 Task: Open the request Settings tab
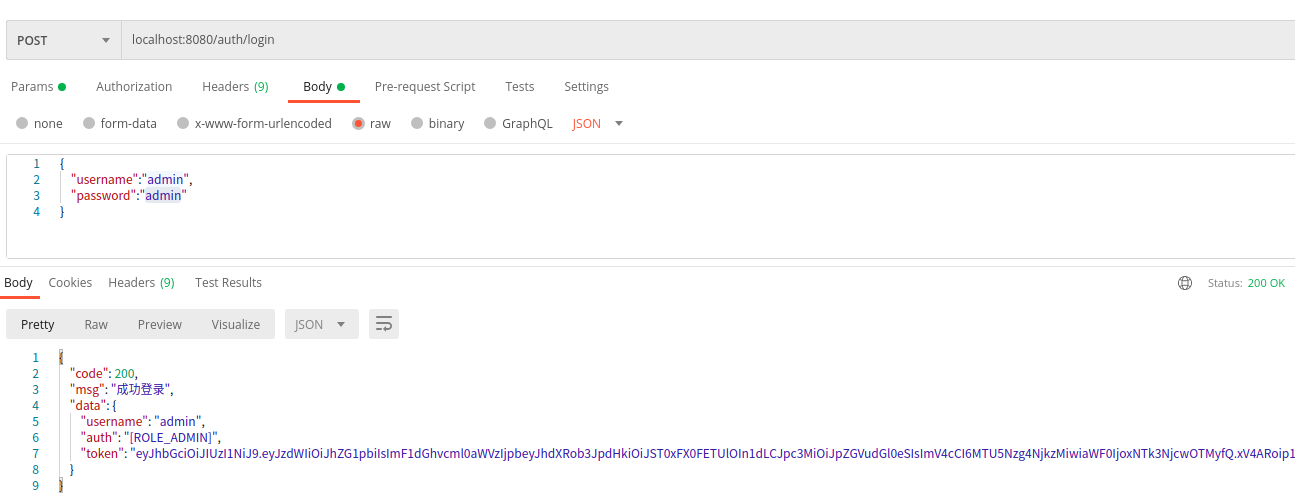586,87
